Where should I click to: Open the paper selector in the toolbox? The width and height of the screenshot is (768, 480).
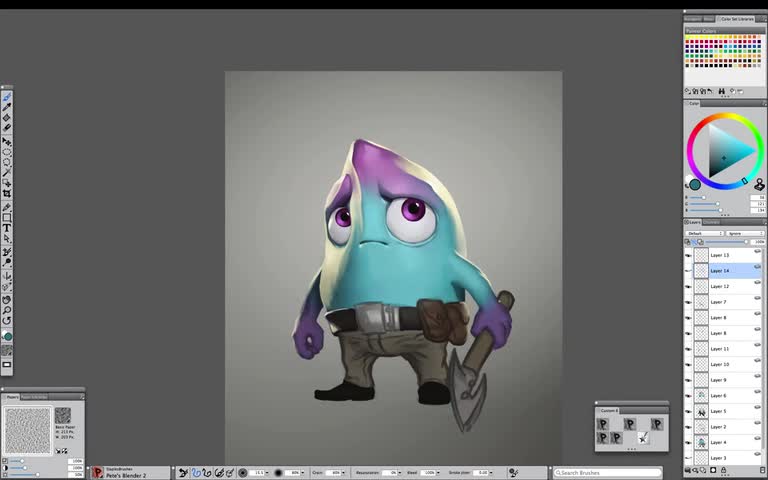point(7,350)
